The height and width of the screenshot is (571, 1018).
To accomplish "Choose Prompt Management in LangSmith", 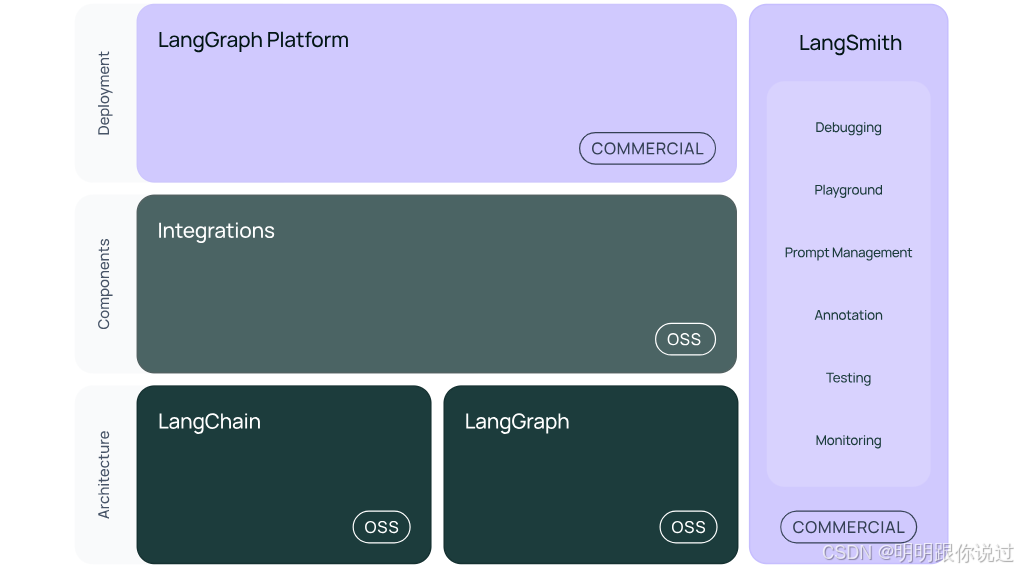I will coord(848,253).
